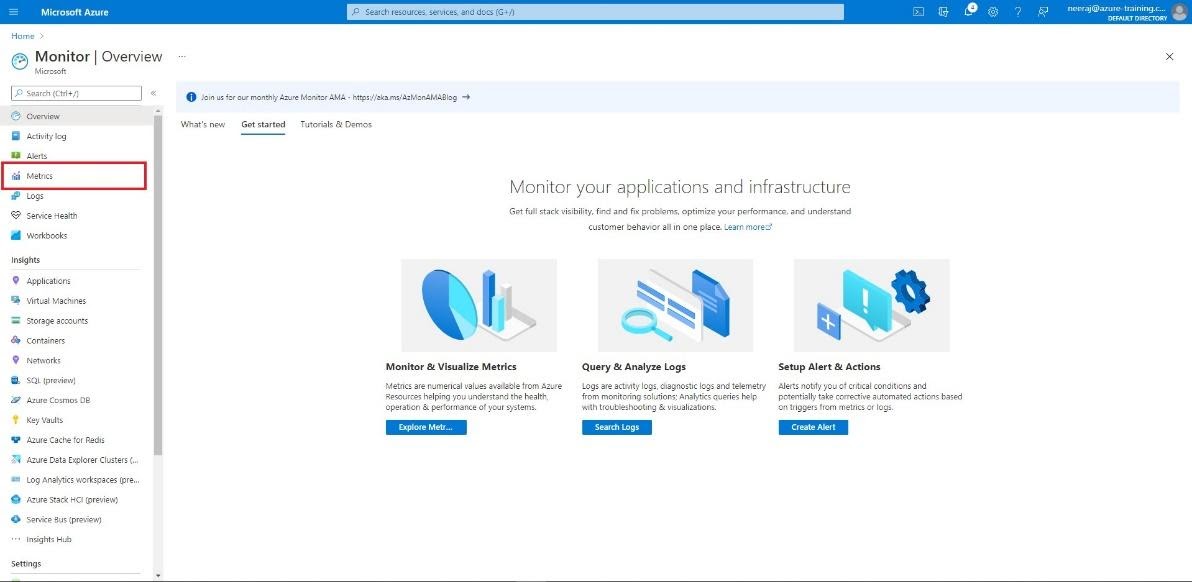Open the Directories and subscriptions filter icon

pyautogui.click(x=943, y=12)
